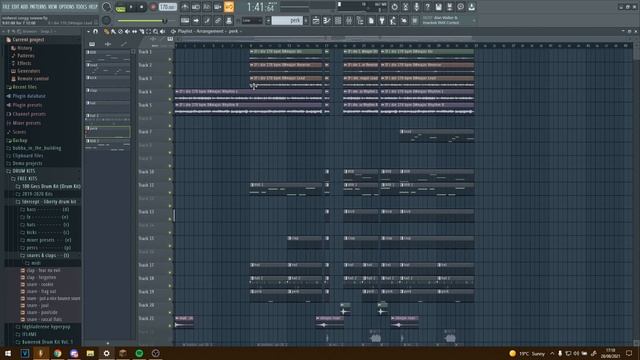Click Playlist - Arrangement - perk title
Image resolution: width=640 pixels, height=360 pixels.
tap(208, 31)
